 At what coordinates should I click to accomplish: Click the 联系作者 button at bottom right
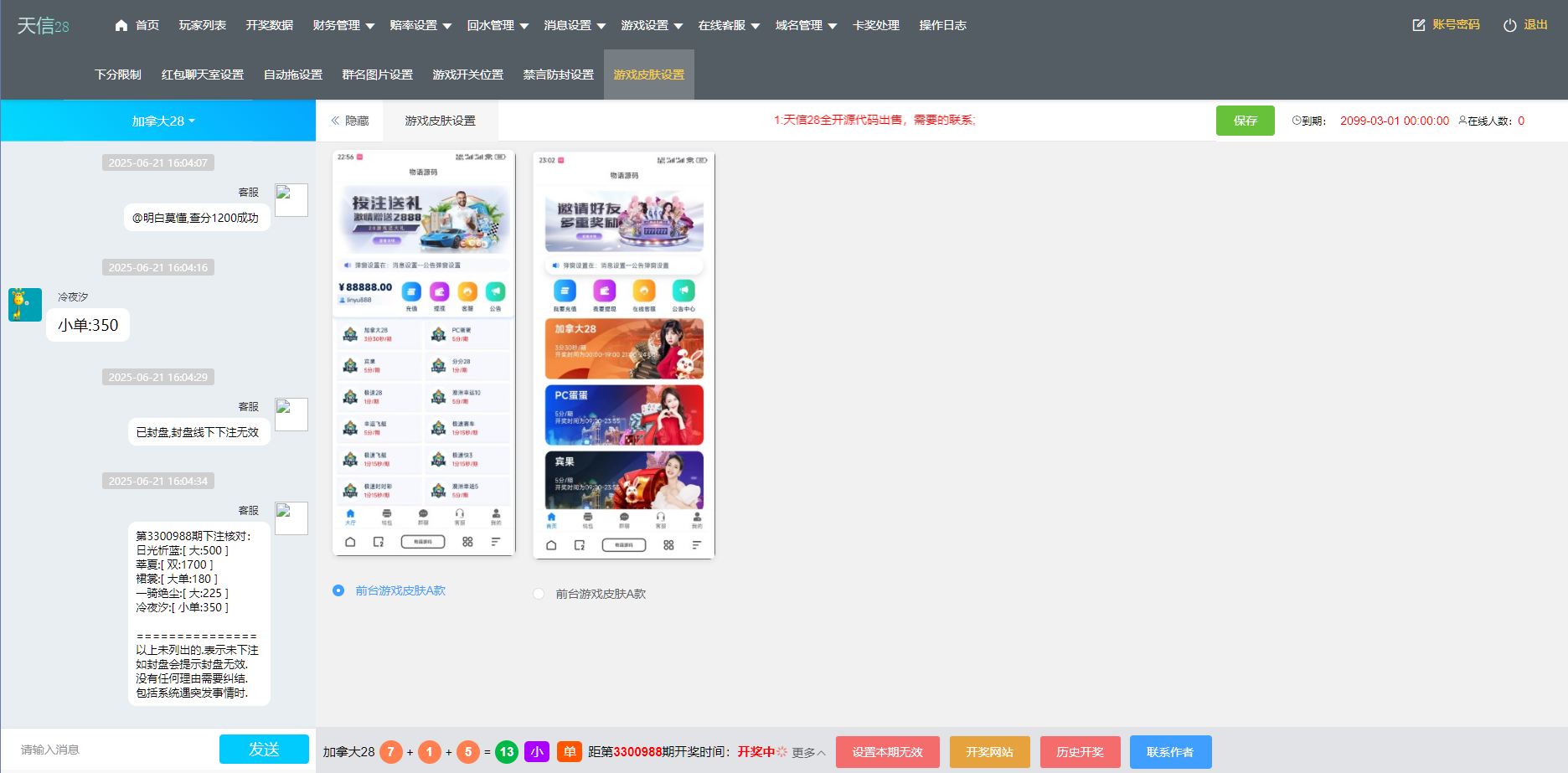(x=1170, y=751)
